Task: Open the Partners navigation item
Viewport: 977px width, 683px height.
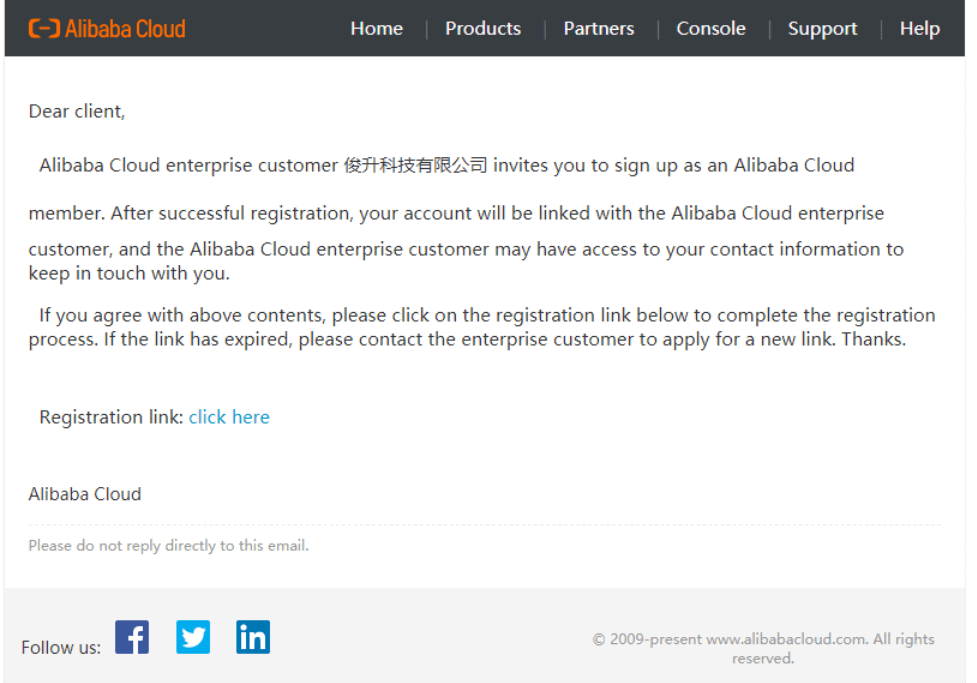Action: click(x=599, y=29)
